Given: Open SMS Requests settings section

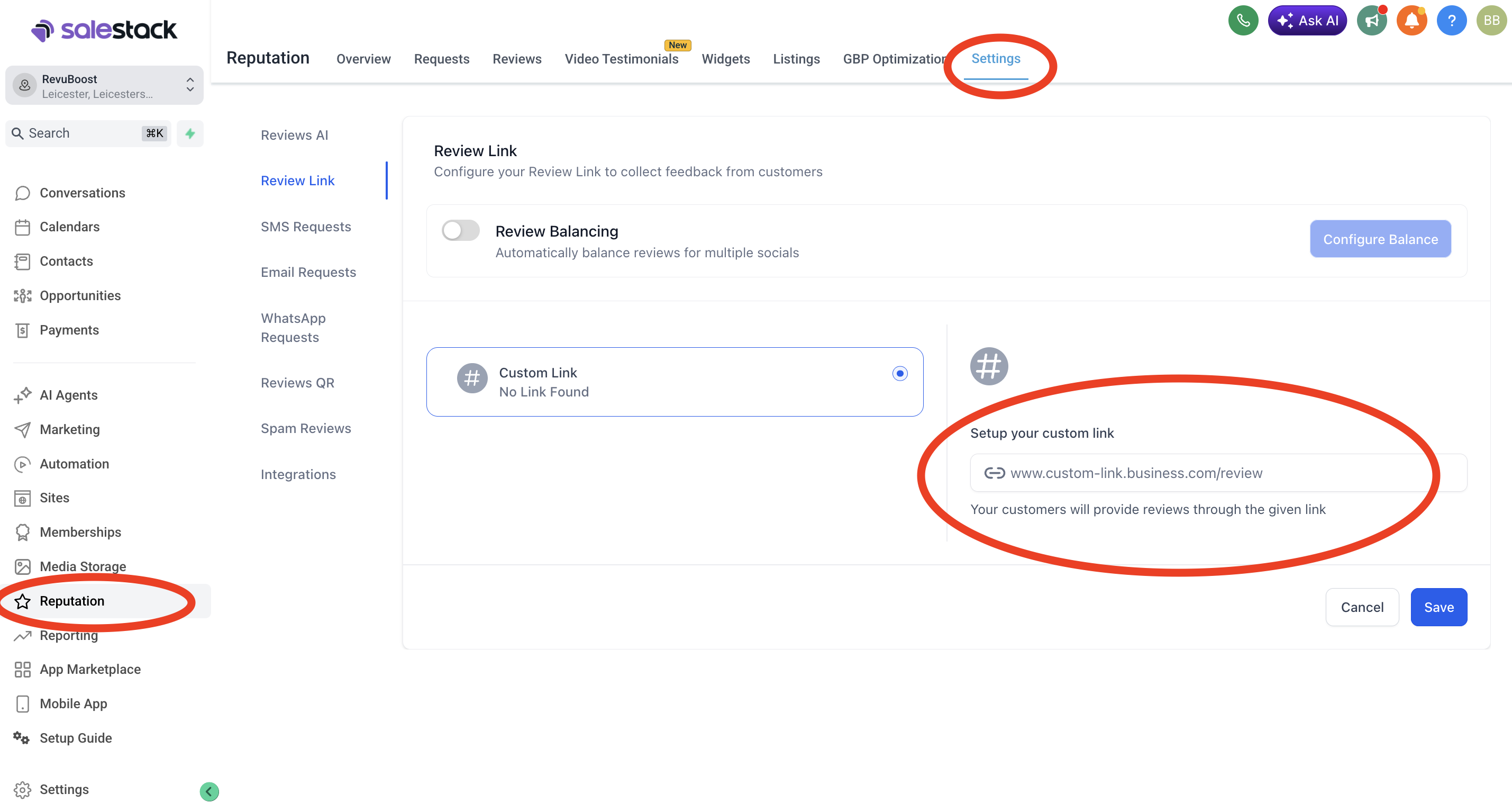Looking at the screenshot, I should pos(305,227).
